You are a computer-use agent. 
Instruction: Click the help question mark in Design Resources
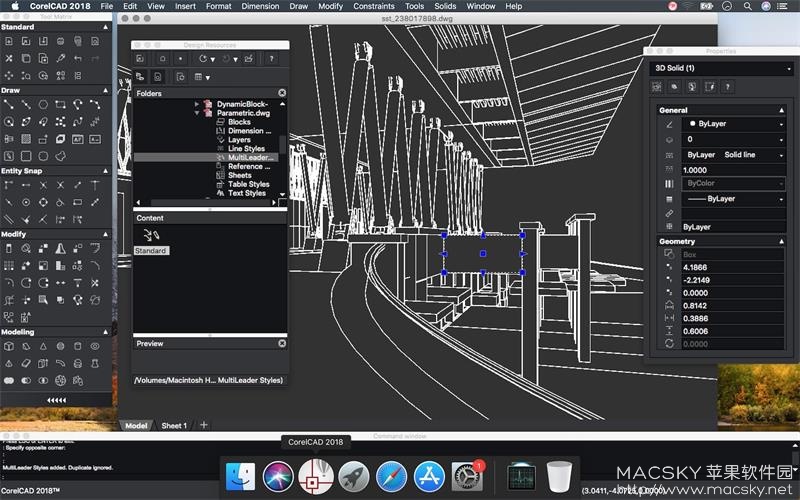[271, 59]
